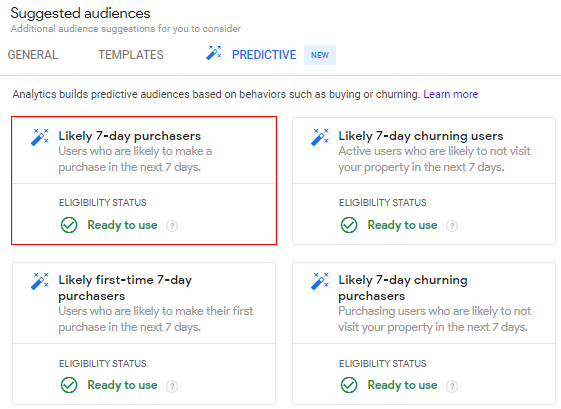Switch to the GENERAL tab
Screen dimensions: 561x409
coord(33,55)
